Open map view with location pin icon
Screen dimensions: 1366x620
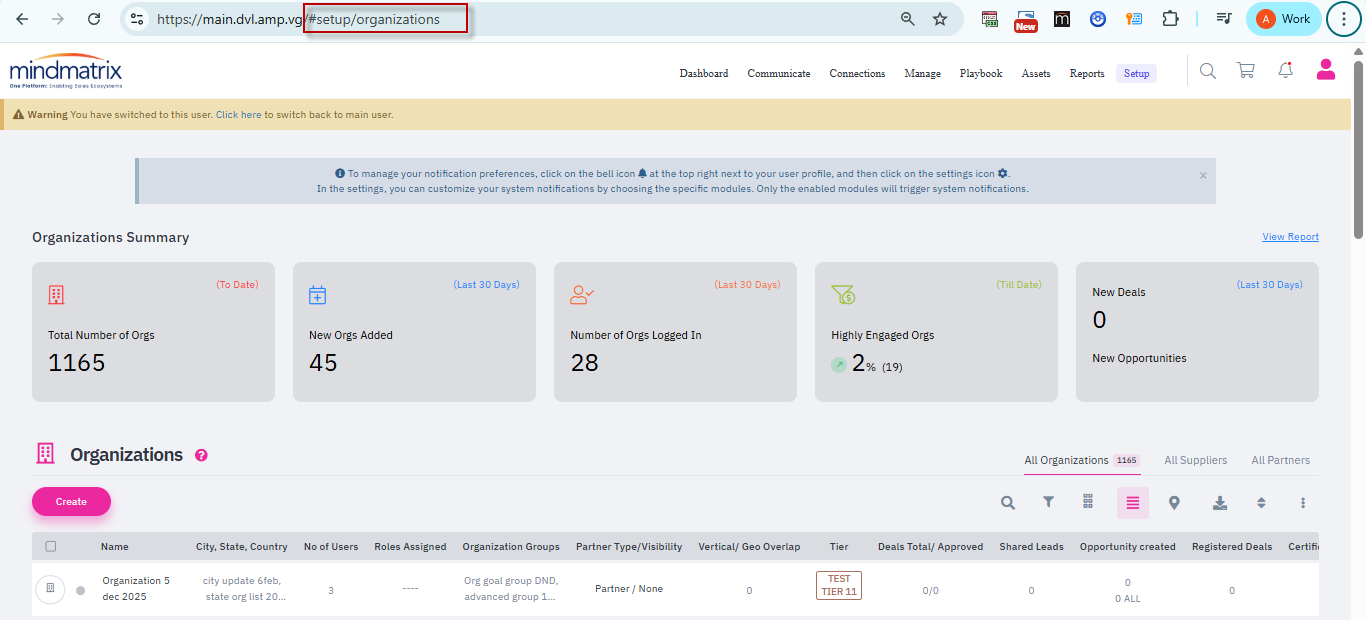pyautogui.click(x=1174, y=503)
